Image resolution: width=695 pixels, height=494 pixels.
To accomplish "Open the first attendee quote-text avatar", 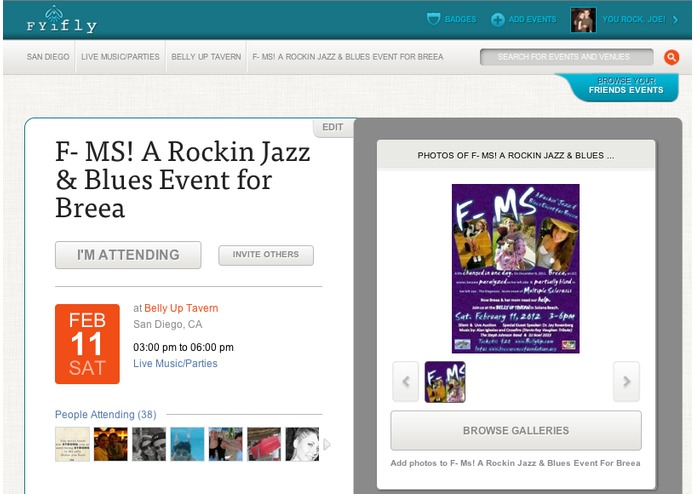I will coord(72,444).
